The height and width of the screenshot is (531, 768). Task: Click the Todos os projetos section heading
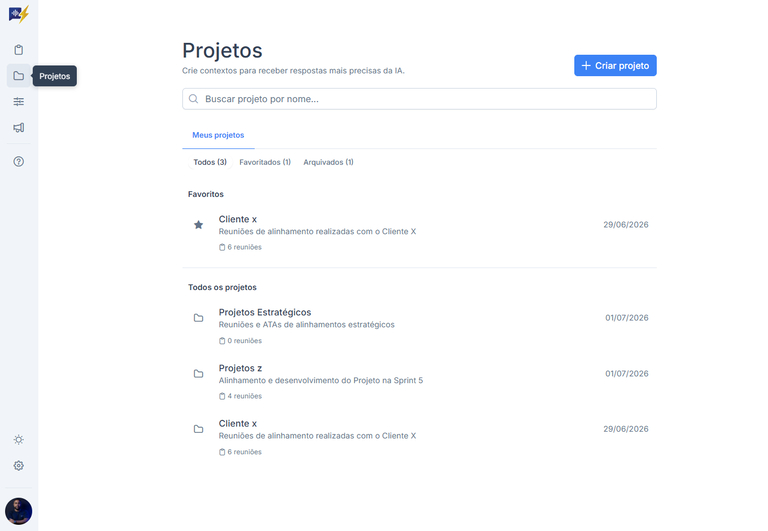pos(222,288)
